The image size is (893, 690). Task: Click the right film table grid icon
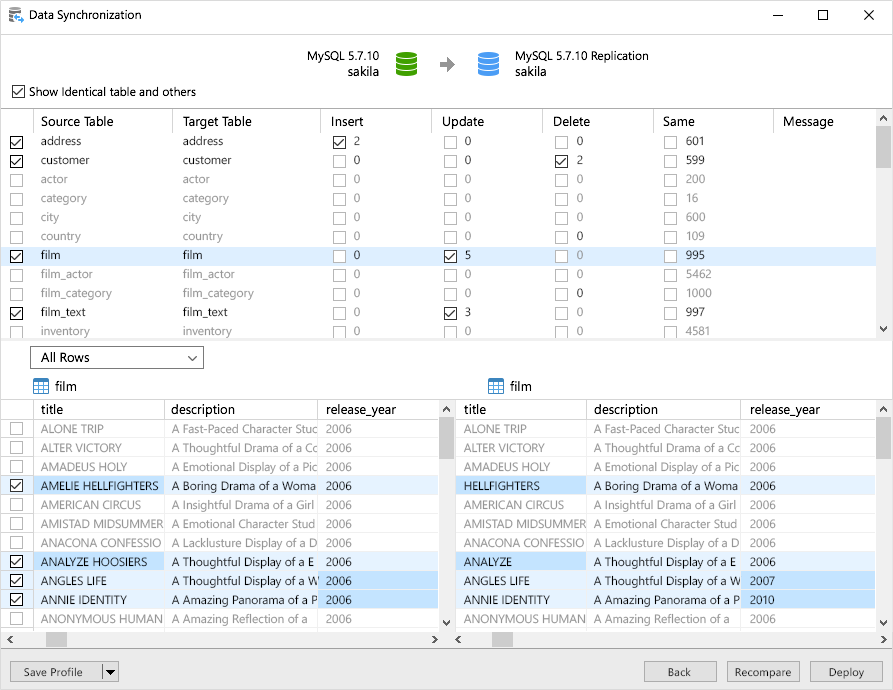pos(496,386)
